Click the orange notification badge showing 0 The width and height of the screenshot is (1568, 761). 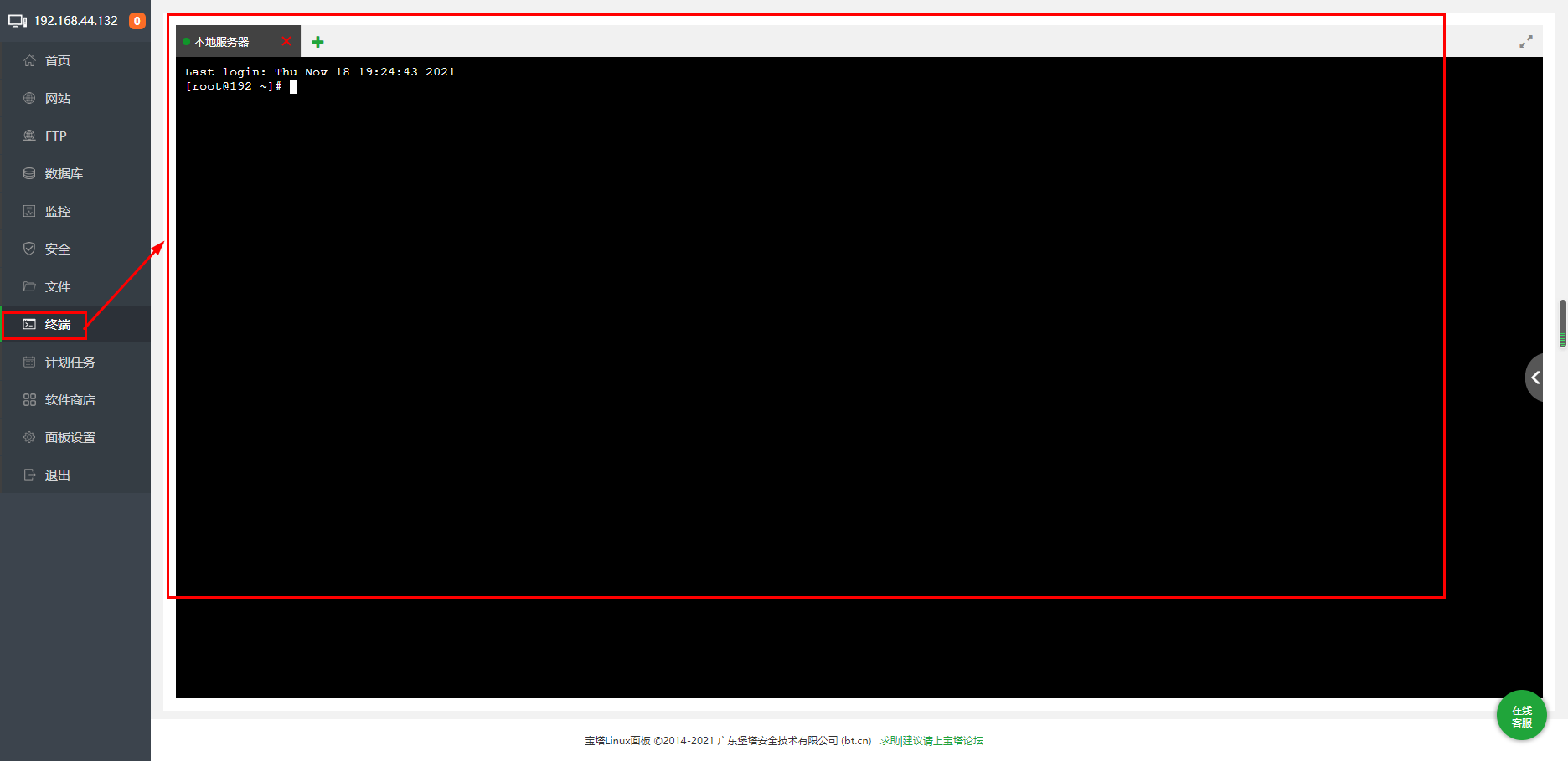(137, 21)
